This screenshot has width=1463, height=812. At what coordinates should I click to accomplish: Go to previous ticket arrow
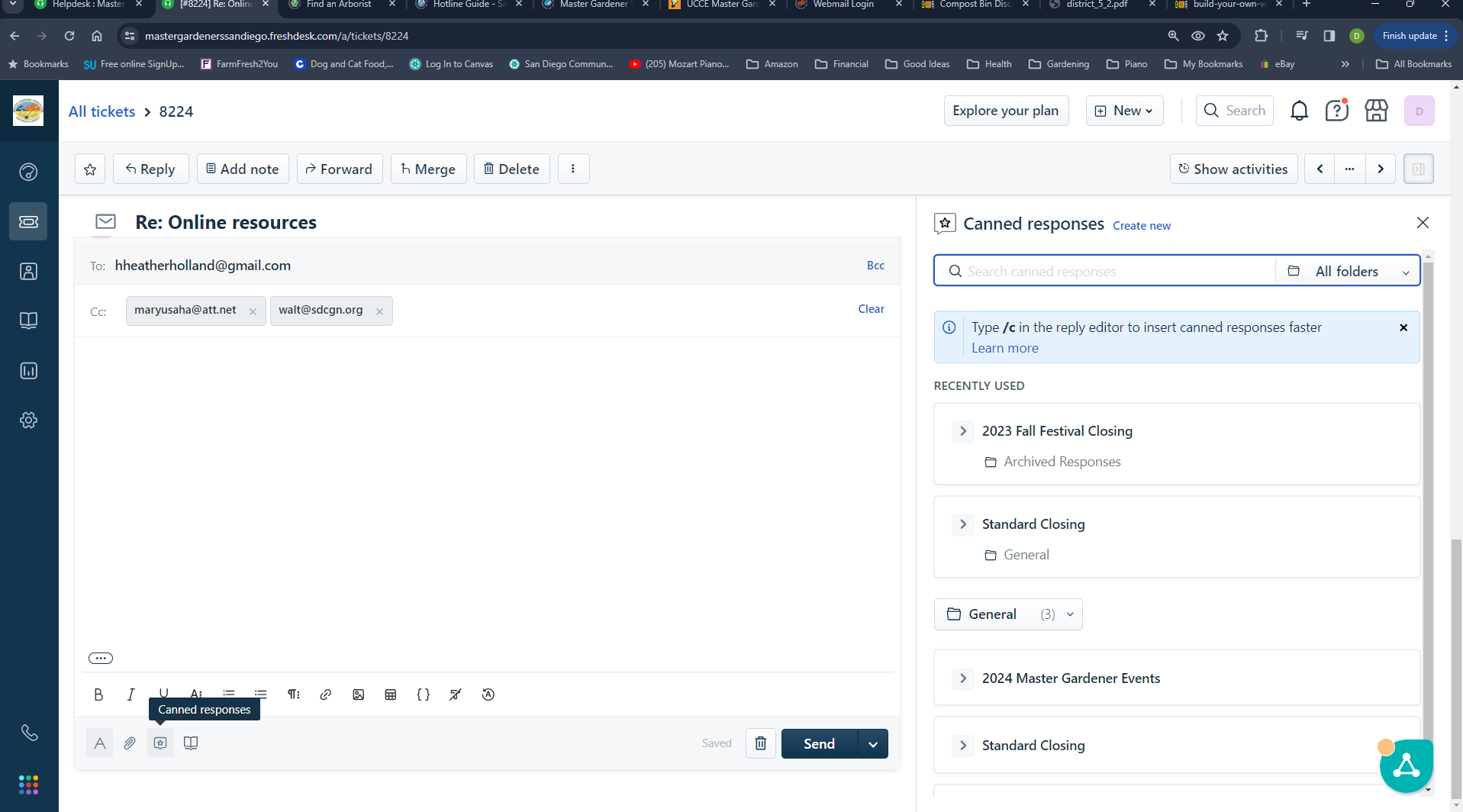coord(1320,169)
